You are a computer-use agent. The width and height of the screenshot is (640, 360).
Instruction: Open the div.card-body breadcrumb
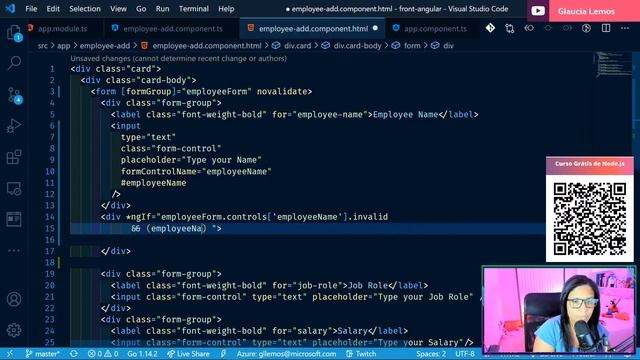coord(357,46)
